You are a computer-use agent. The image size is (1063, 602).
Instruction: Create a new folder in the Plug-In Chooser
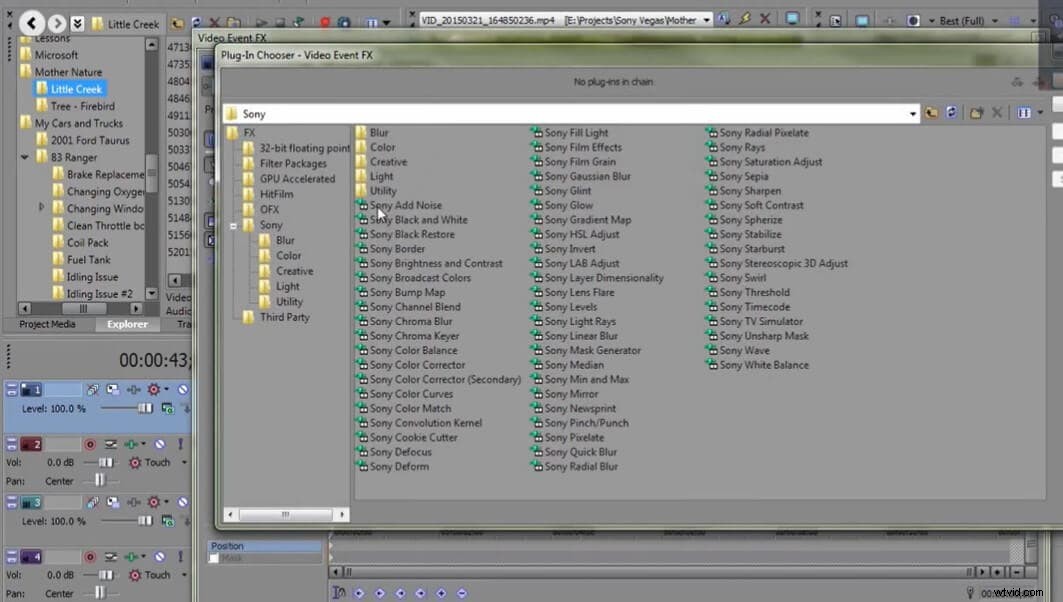coord(978,113)
